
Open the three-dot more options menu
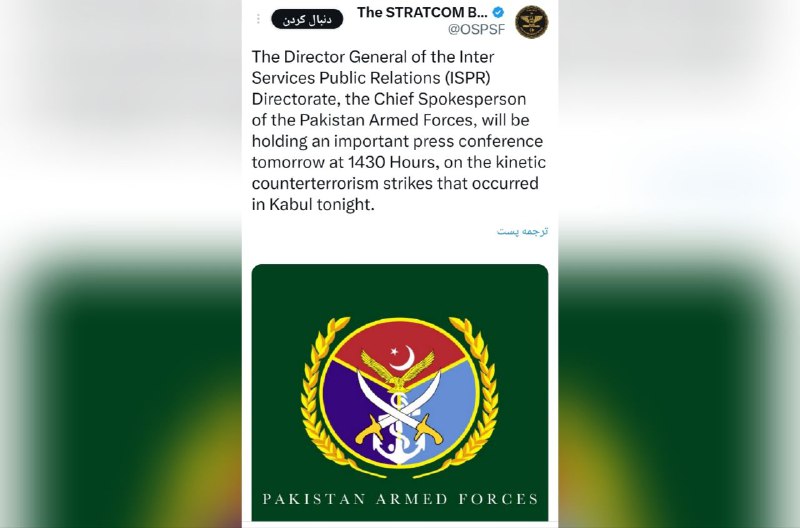(258, 19)
